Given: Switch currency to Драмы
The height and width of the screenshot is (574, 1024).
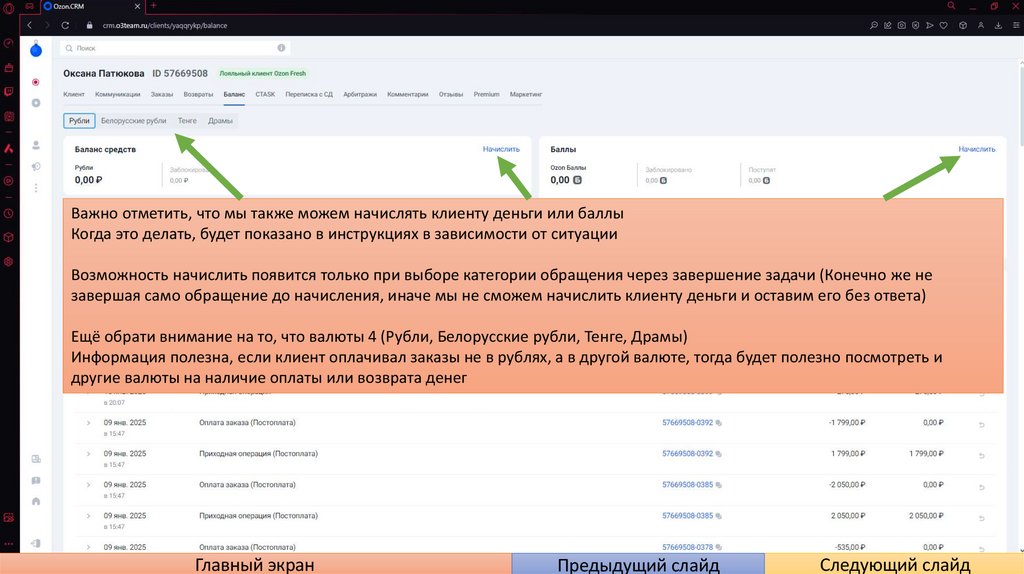Looking at the screenshot, I should tap(220, 121).
